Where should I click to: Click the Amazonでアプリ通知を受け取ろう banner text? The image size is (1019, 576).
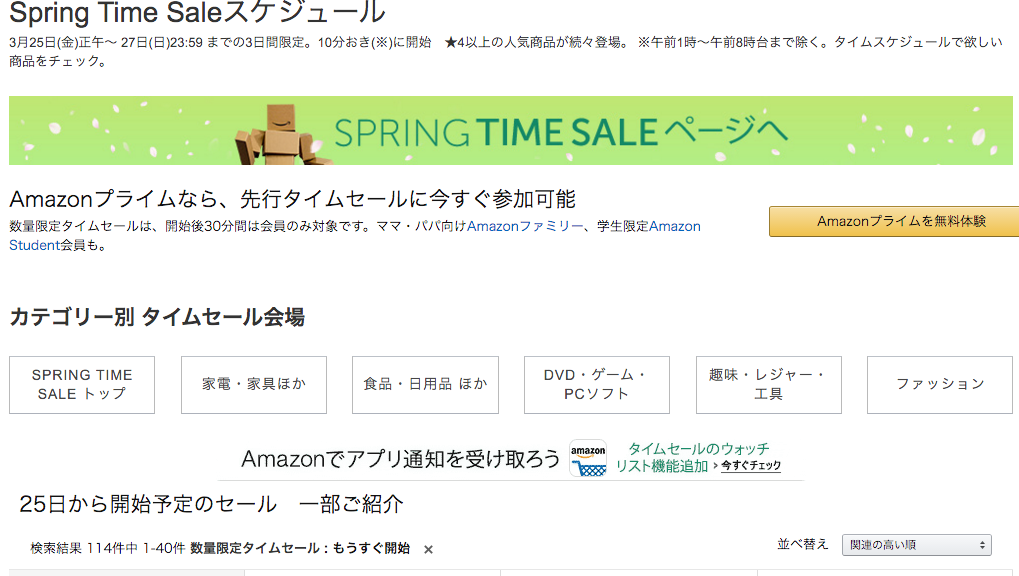pos(401,459)
